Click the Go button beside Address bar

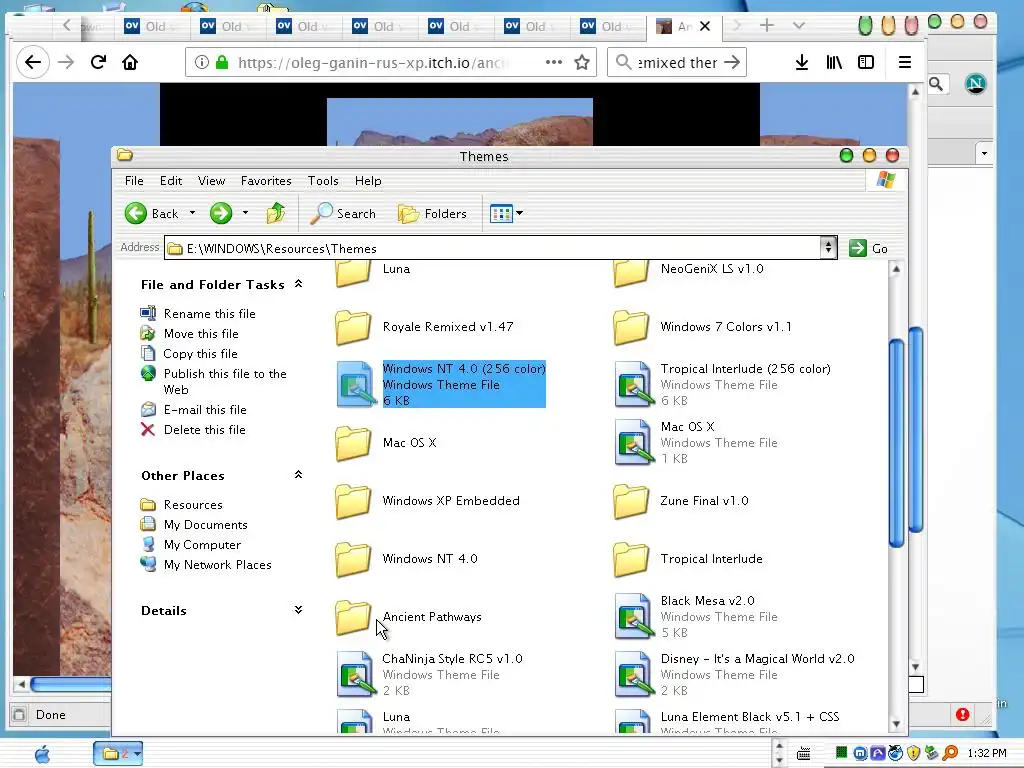point(869,248)
